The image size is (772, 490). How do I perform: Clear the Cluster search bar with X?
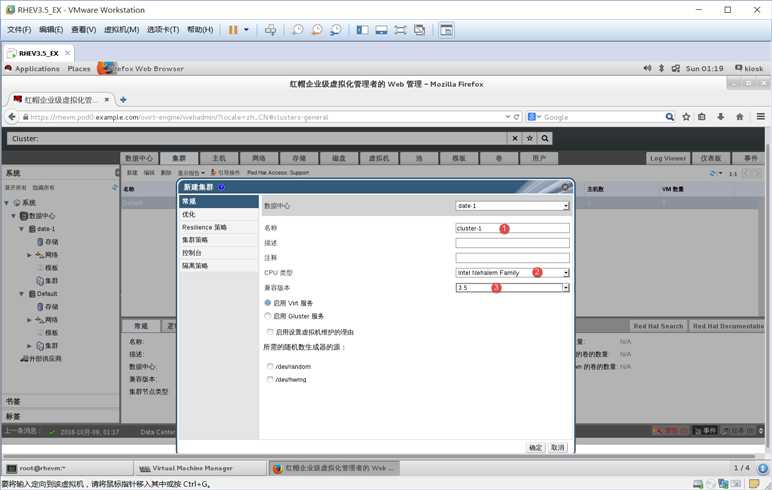[x=515, y=139]
